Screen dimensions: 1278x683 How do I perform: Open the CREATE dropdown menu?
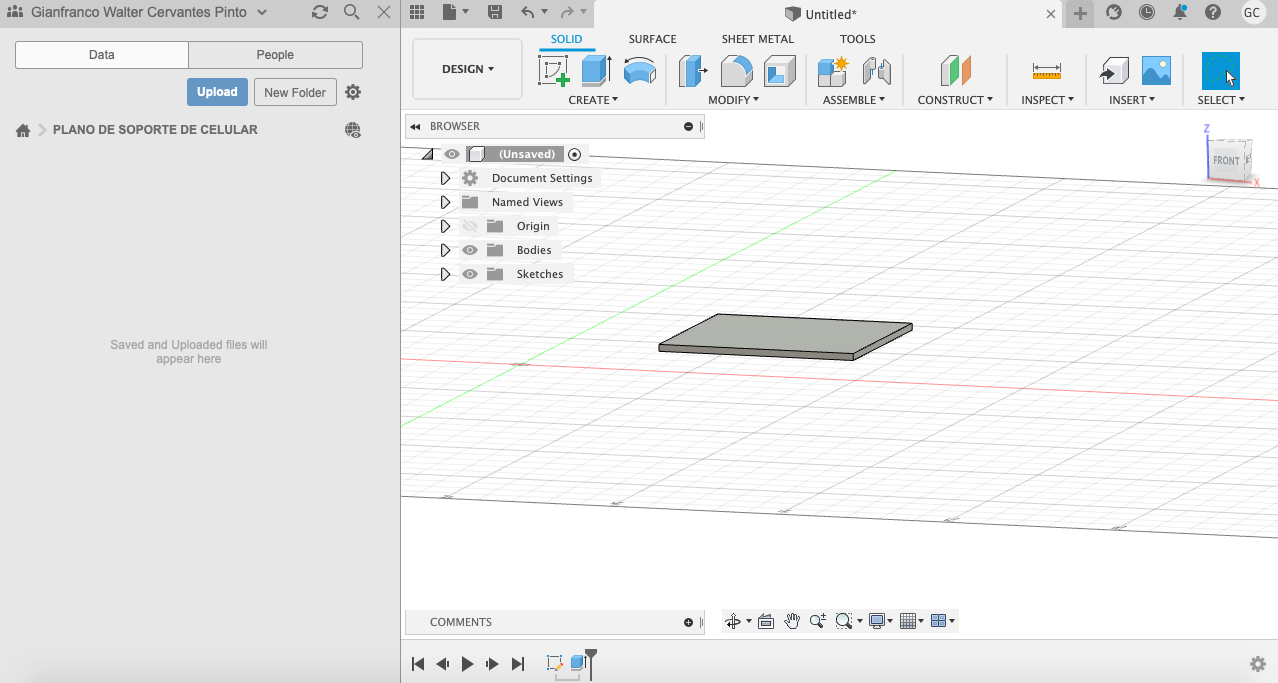coord(593,100)
